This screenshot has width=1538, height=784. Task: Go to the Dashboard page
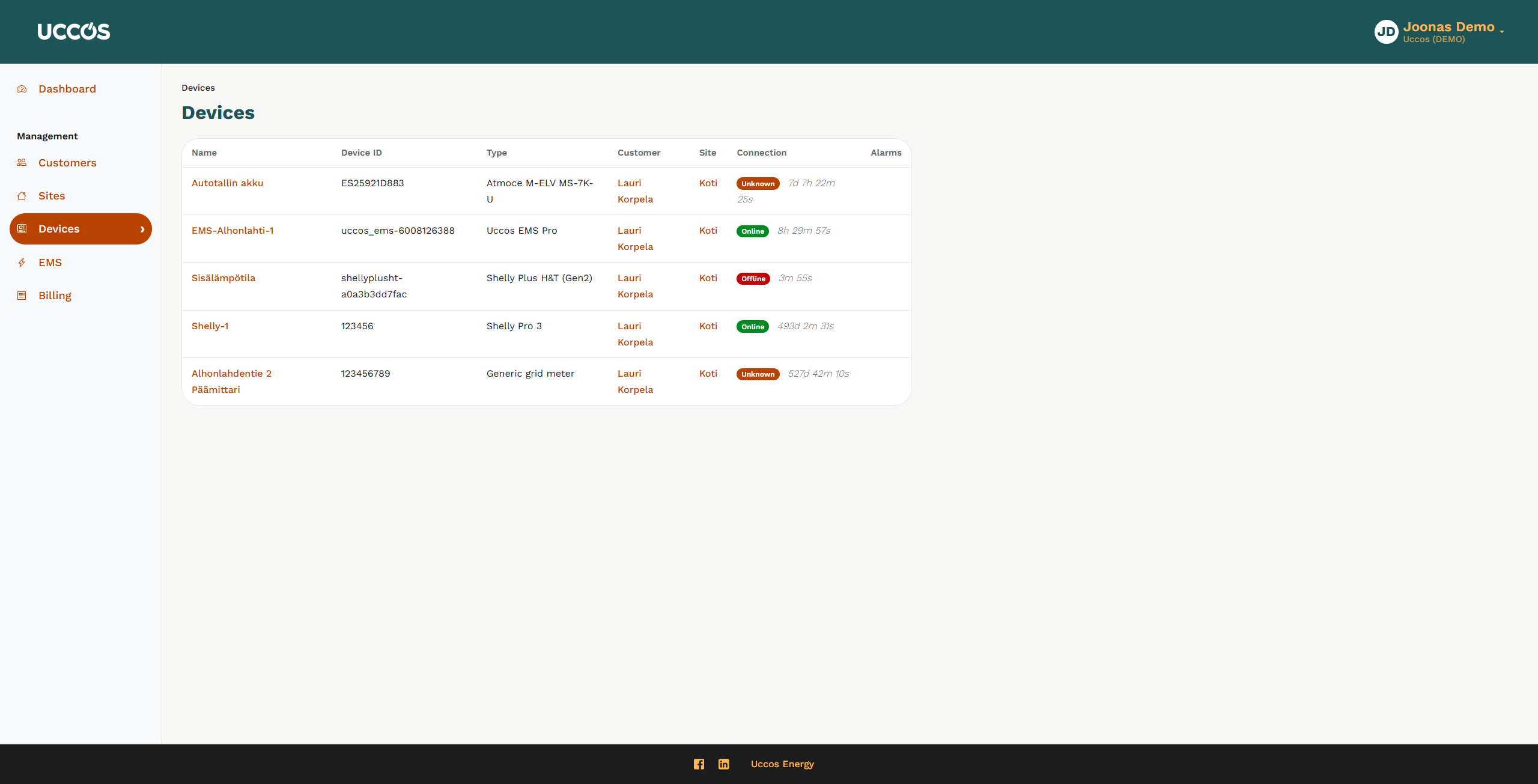click(67, 89)
